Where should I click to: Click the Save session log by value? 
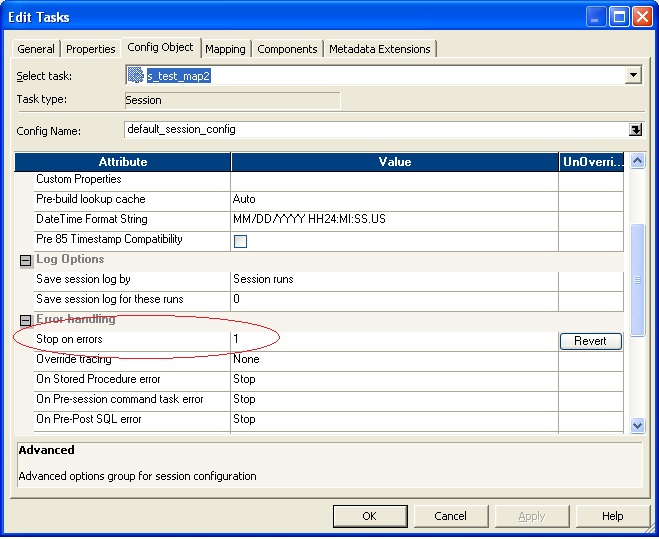click(395, 279)
